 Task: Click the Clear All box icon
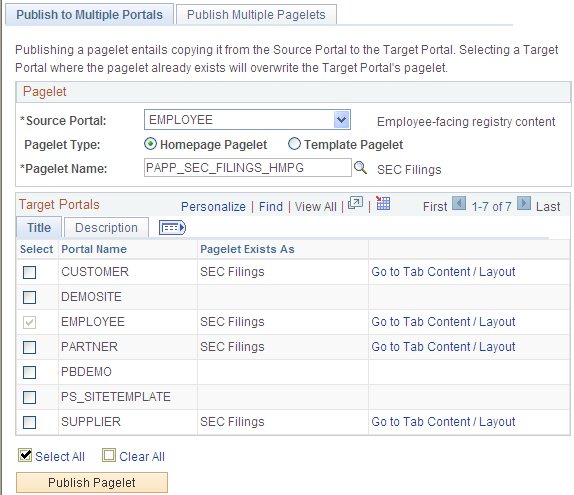[109, 455]
